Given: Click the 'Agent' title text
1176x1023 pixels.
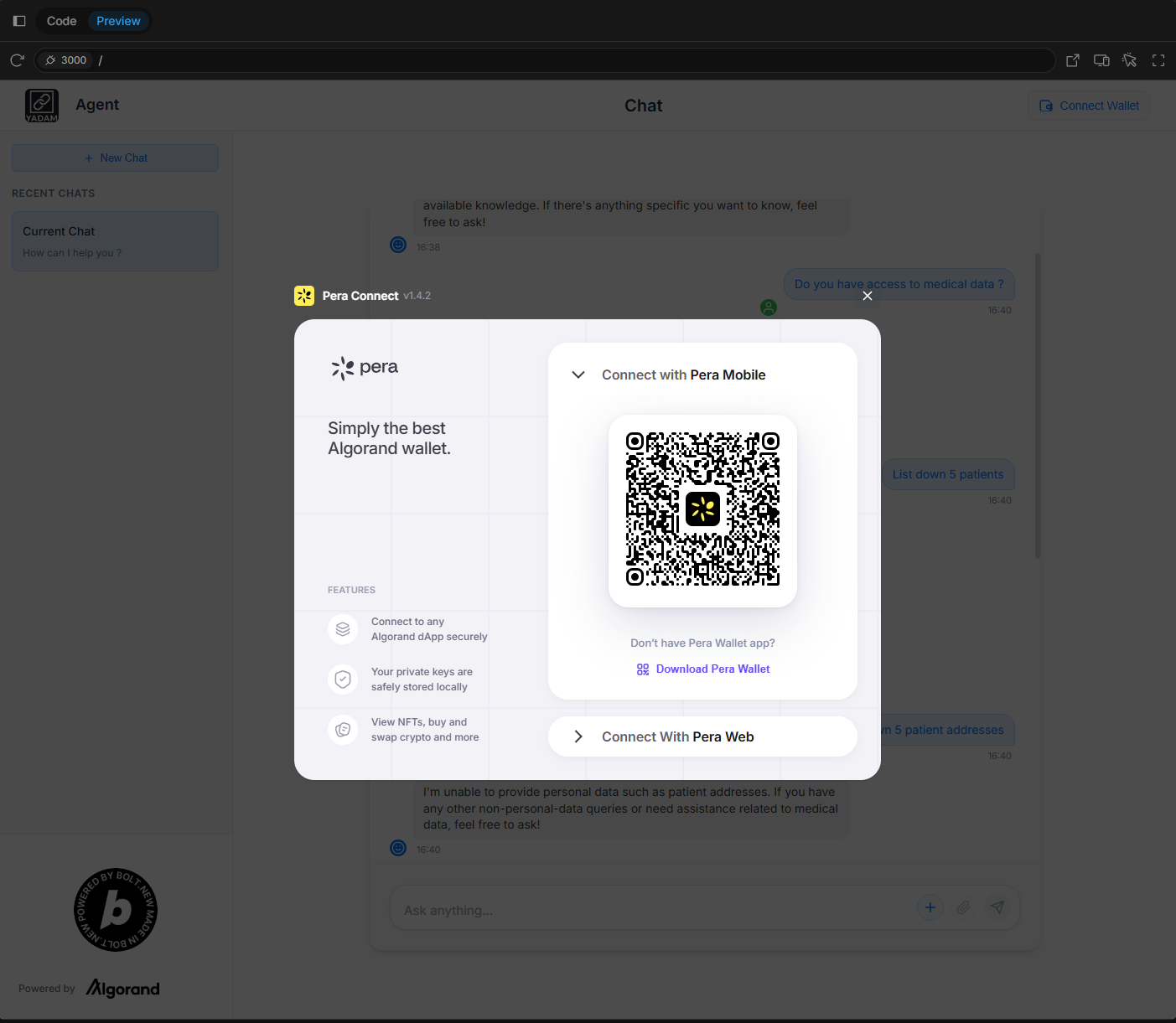Looking at the screenshot, I should click(x=97, y=105).
